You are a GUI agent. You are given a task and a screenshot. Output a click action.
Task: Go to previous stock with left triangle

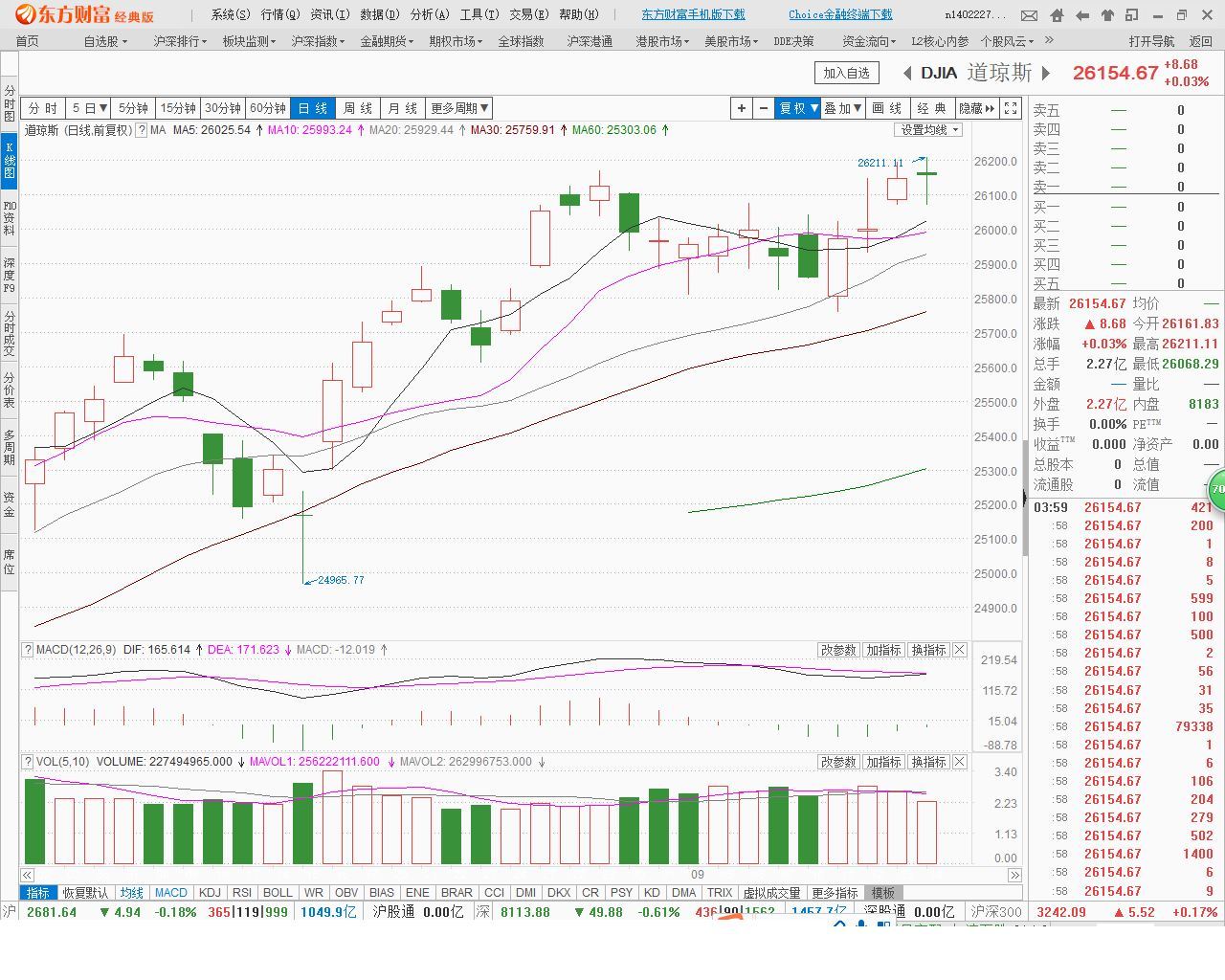[906, 73]
